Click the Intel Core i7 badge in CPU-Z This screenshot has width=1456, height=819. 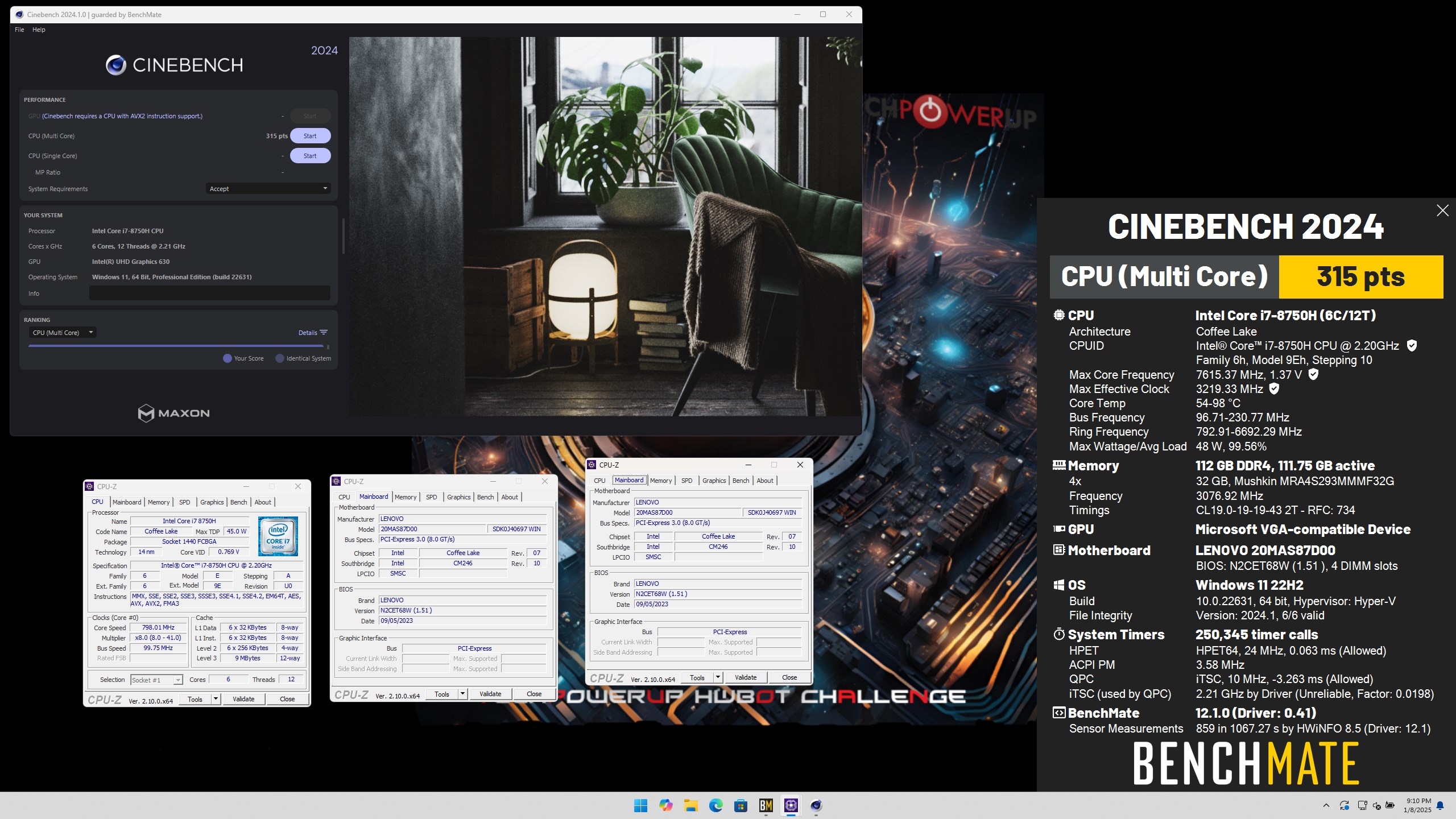pyautogui.click(x=278, y=536)
